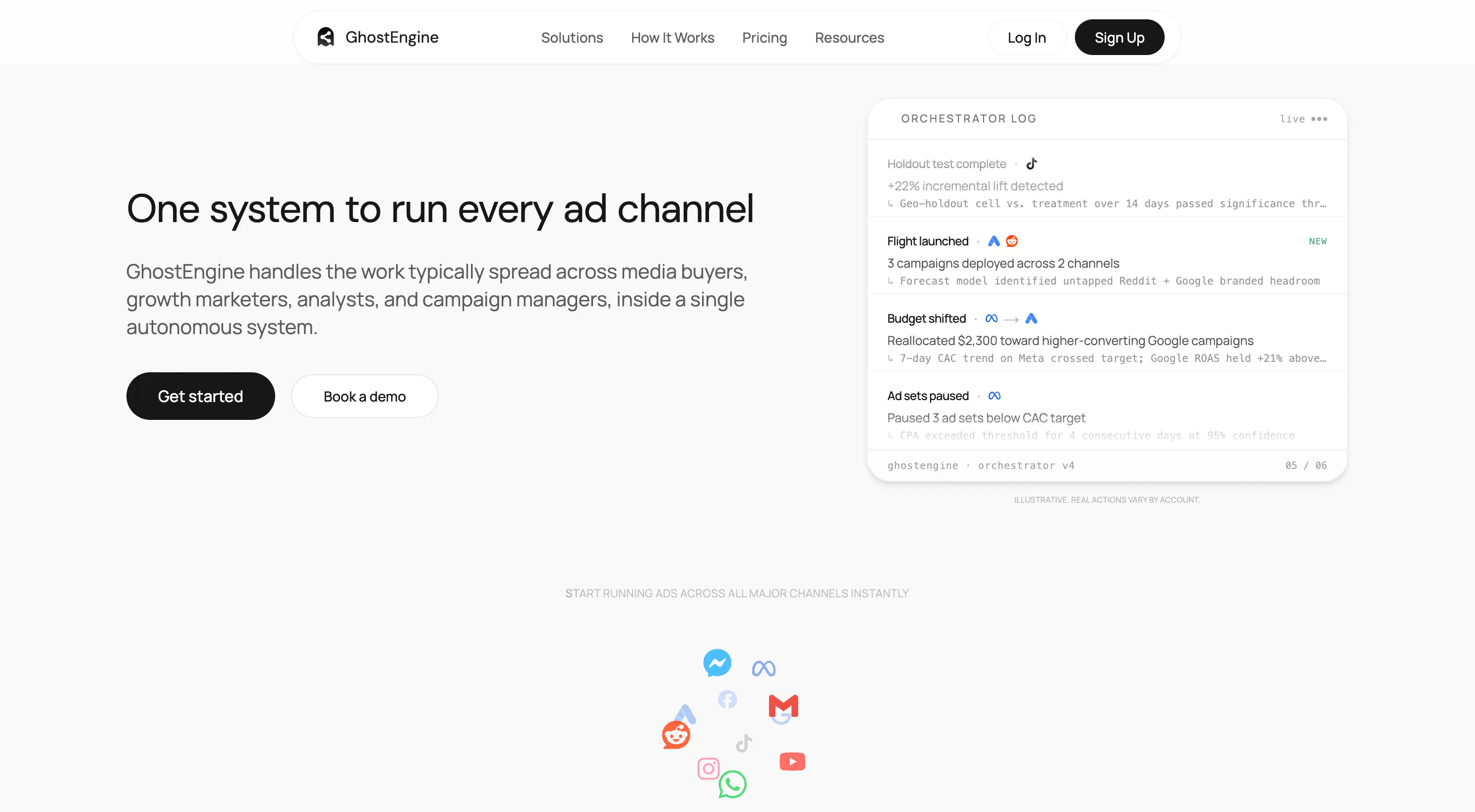Select the TikTok icon in the channel cluster
This screenshot has height=812, width=1475.
(x=744, y=743)
